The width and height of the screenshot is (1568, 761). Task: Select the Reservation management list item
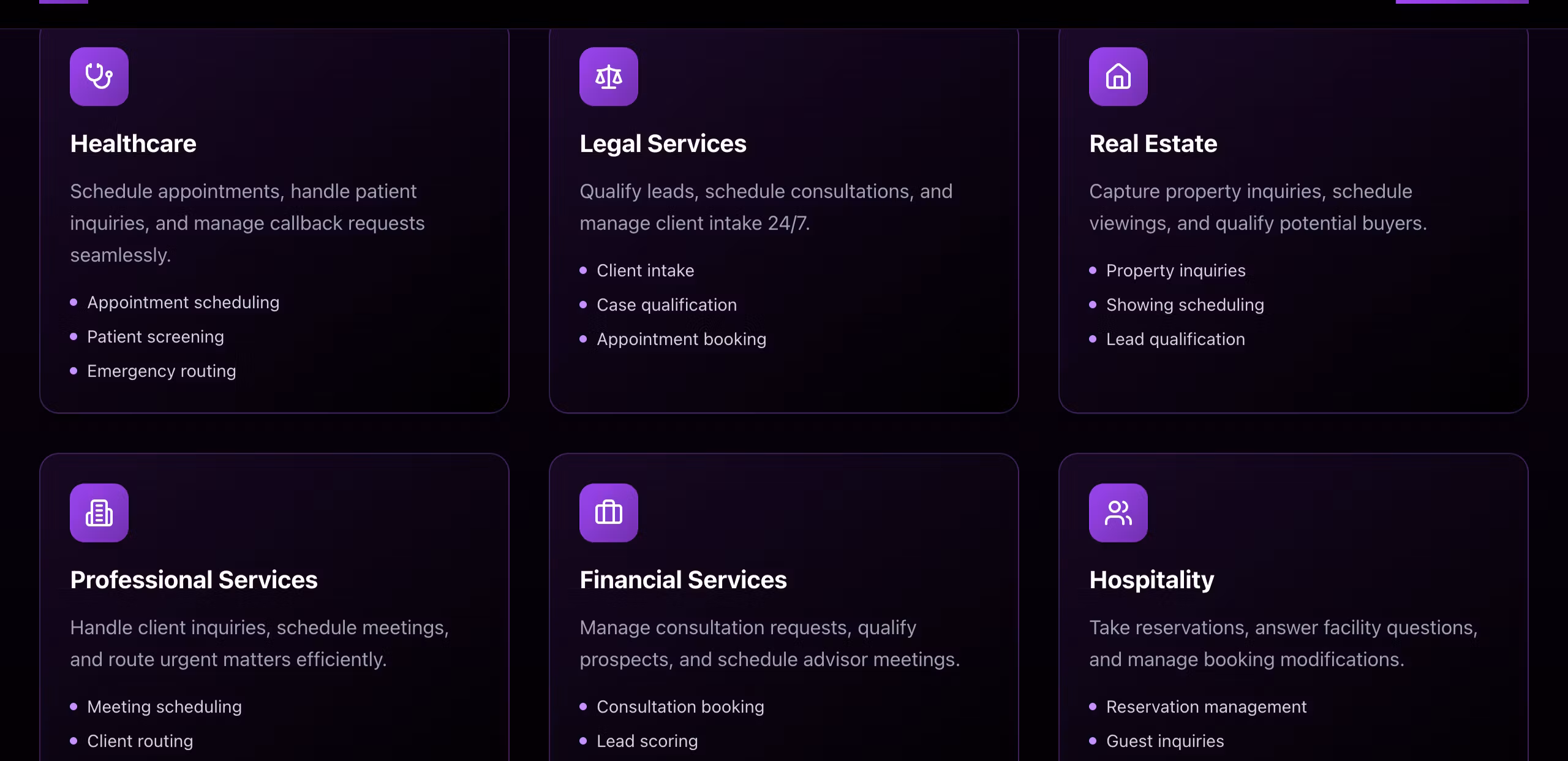click(x=1207, y=707)
